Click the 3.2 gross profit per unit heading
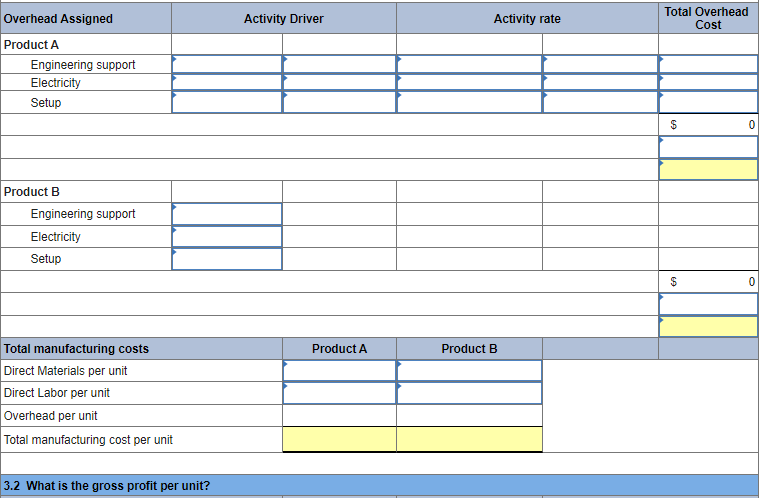Viewport: 762px width, 498px height. coord(107,486)
